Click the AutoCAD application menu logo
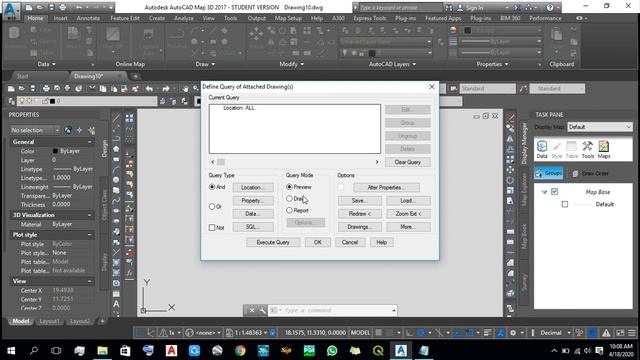Image resolution: width=640 pixels, height=360 pixels. pos(11,10)
